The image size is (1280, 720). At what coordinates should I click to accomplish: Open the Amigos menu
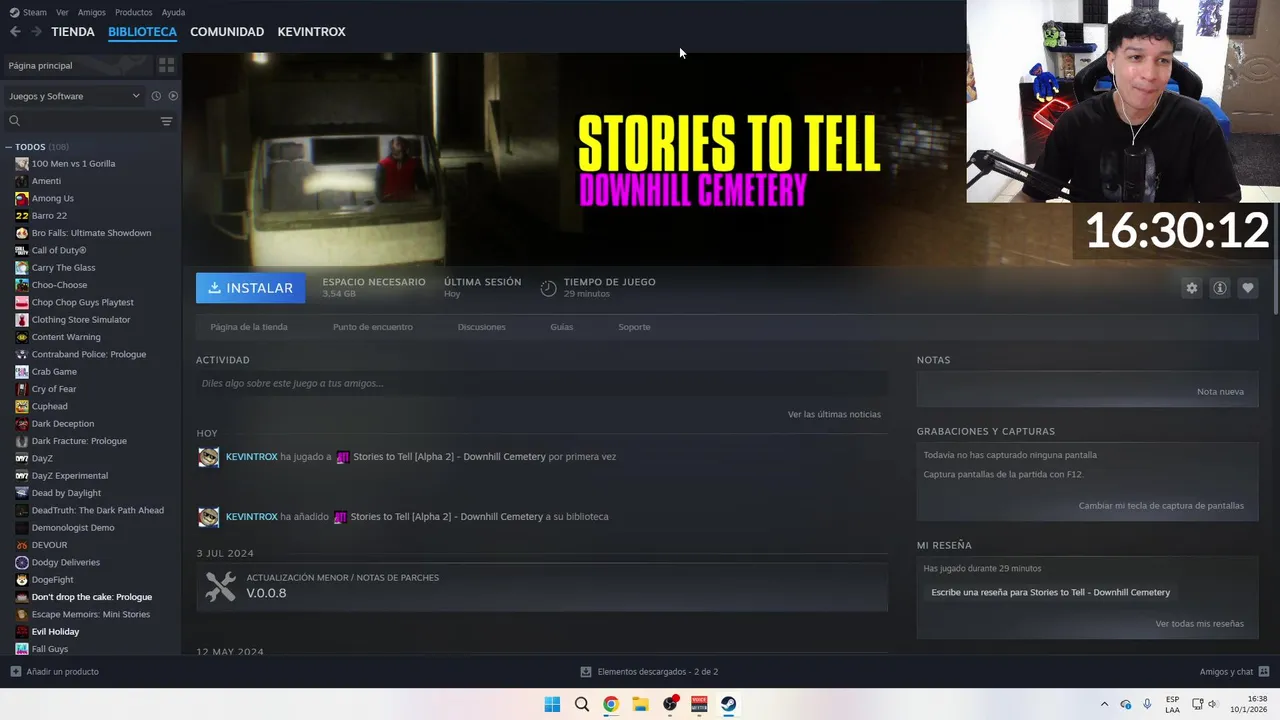(91, 12)
